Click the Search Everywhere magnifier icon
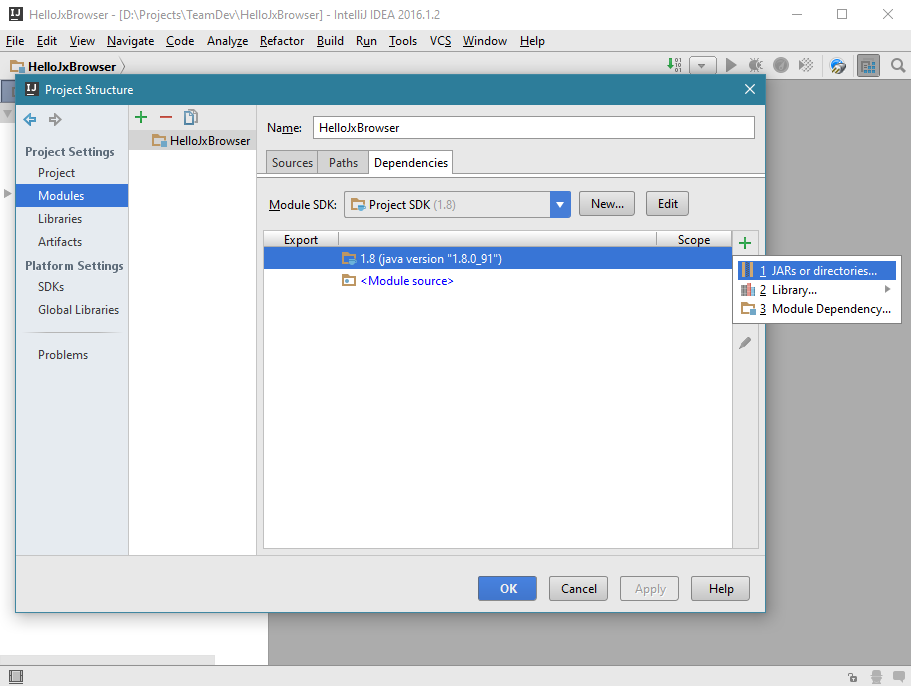The height and width of the screenshot is (687, 912). pyautogui.click(x=898, y=66)
